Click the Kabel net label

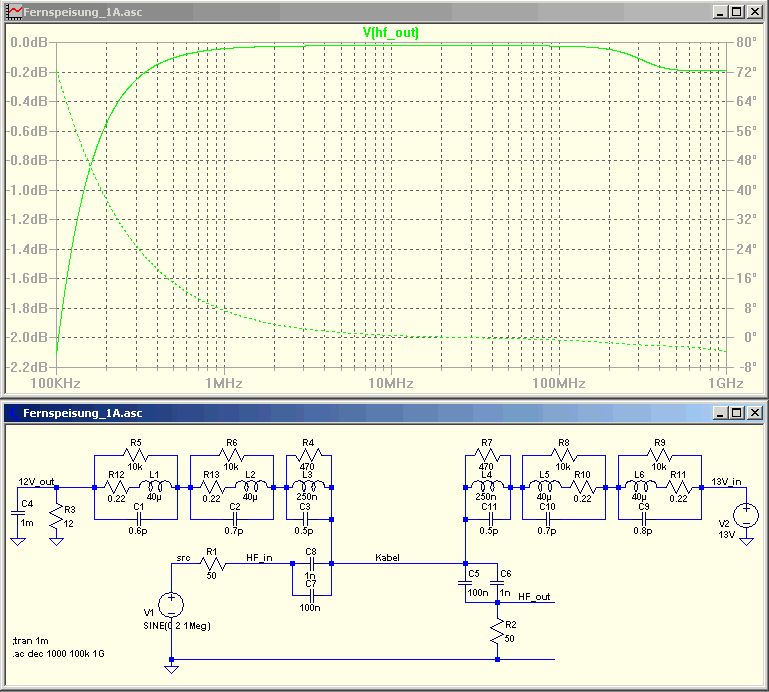pyautogui.click(x=389, y=557)
